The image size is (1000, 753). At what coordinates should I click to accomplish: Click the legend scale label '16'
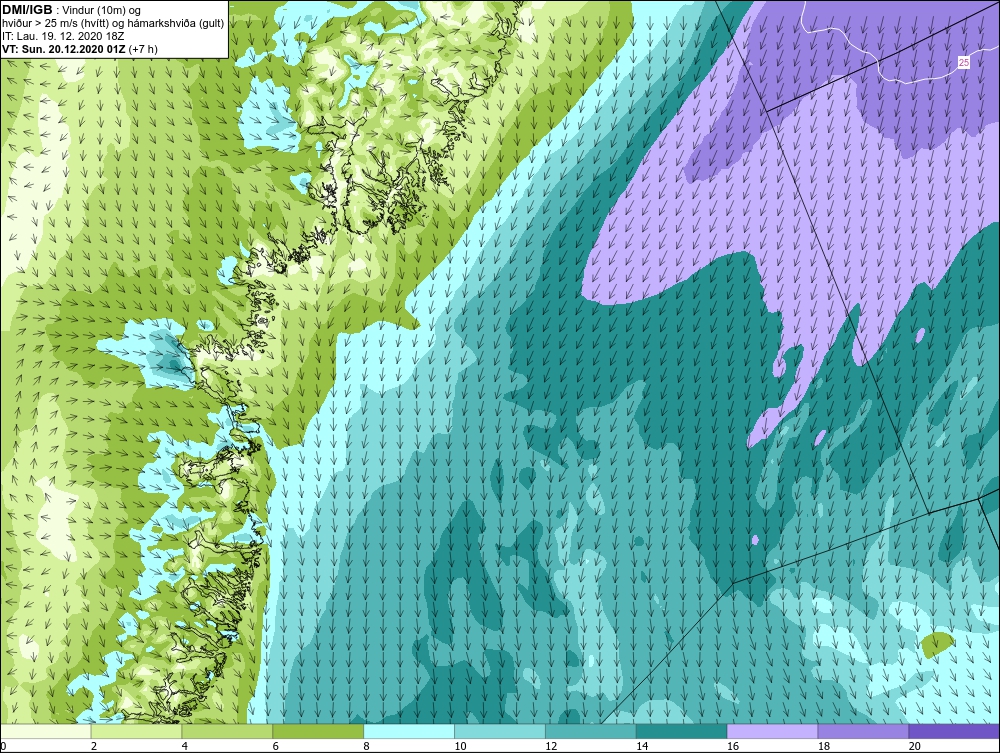733,746
